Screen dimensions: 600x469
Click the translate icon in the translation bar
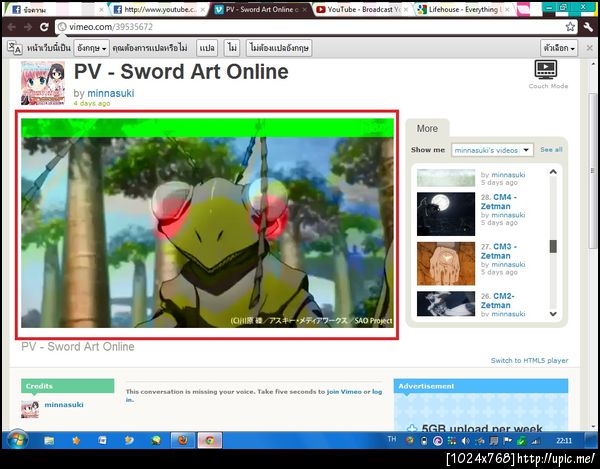15,48
